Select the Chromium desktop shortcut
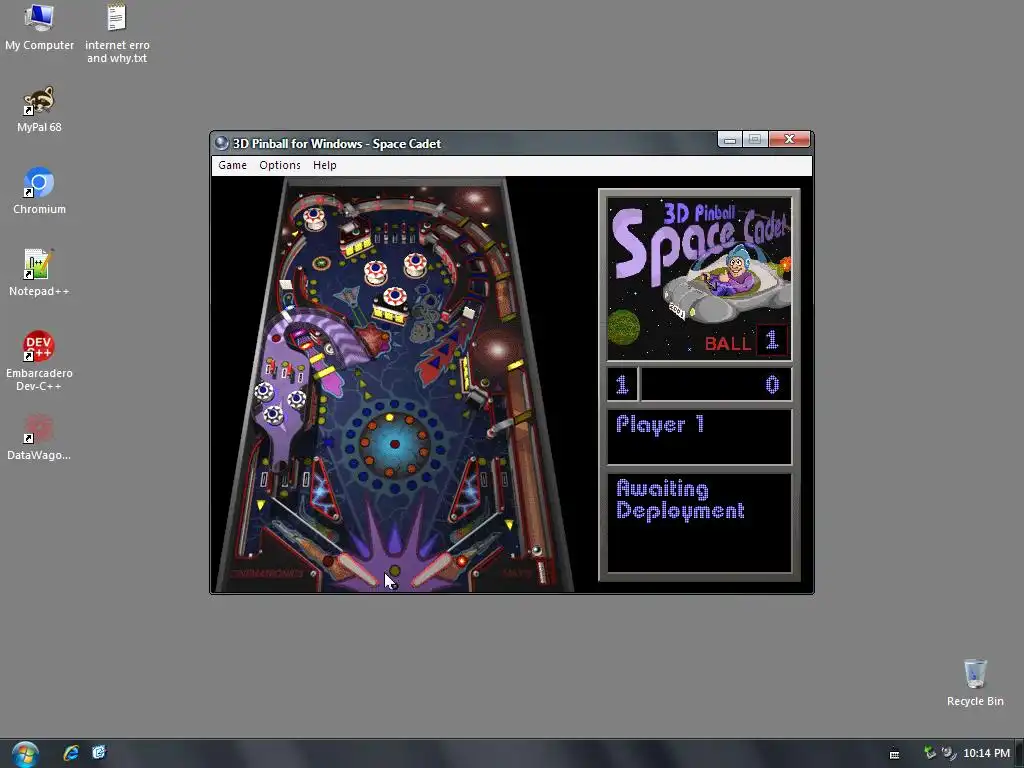The image size is (1024, 768). (x=39, y=191)
